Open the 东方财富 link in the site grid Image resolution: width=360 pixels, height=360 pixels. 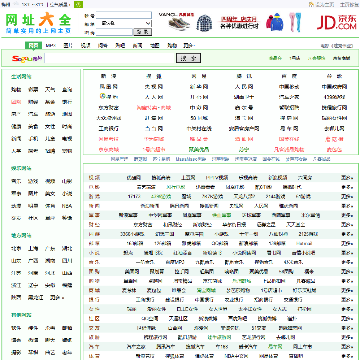click(x=108, y=108)
